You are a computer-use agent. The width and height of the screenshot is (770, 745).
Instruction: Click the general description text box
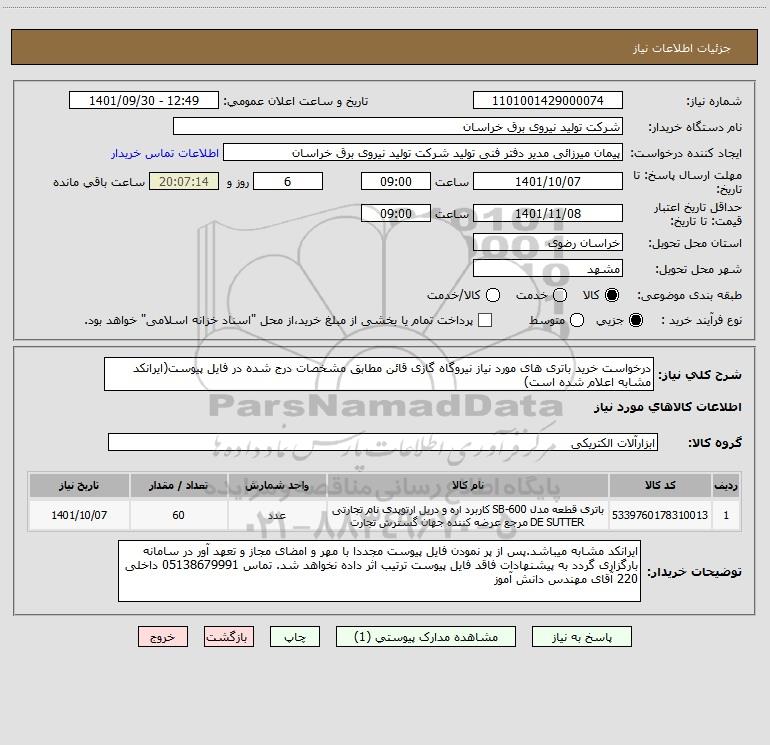[379, 375]
